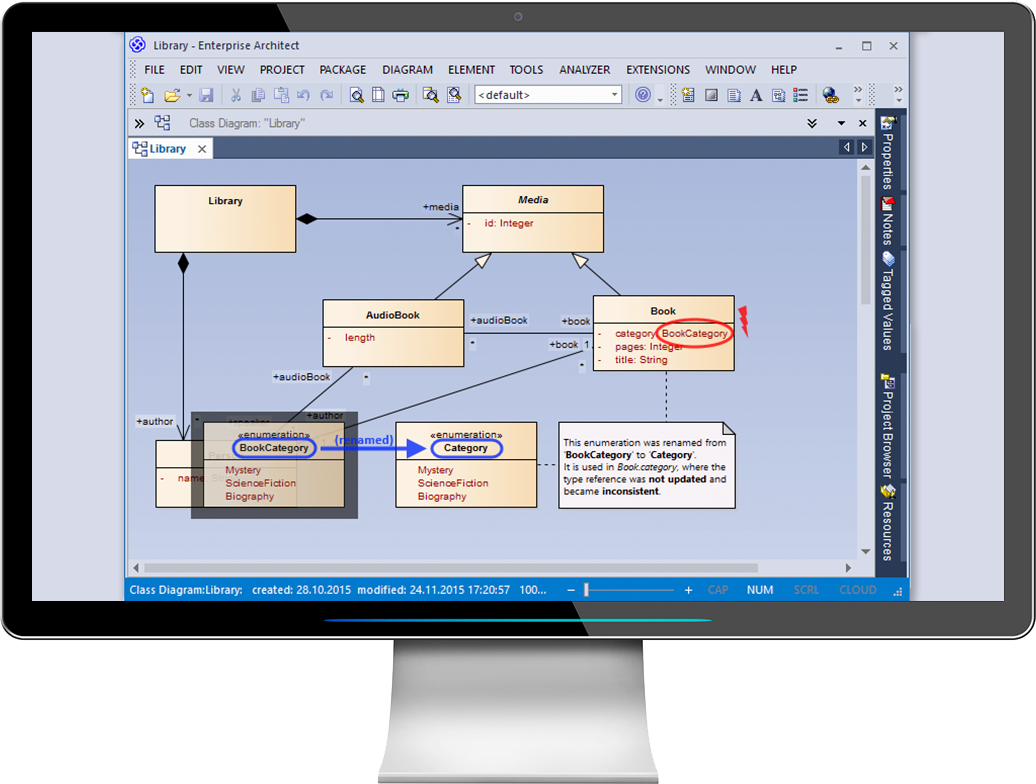Show more toolbar buttons after the globe icon
This screenshot has height=784, width=1036.
(x=858, y=94)
